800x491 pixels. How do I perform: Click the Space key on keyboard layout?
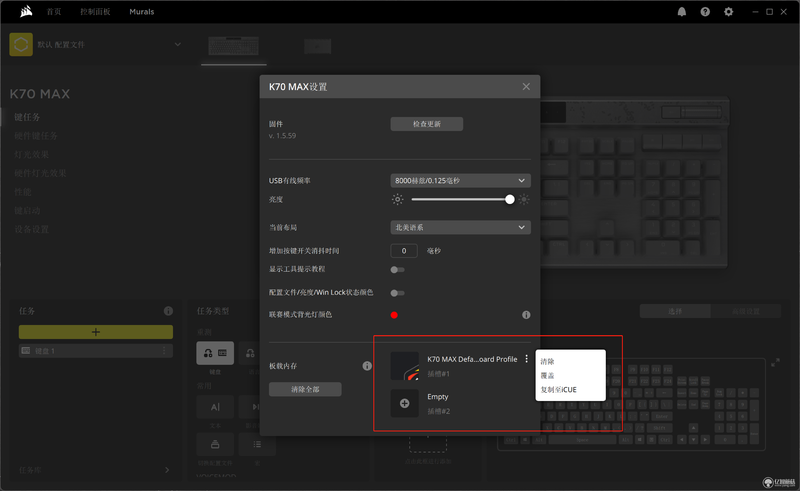tap(582, 440)
